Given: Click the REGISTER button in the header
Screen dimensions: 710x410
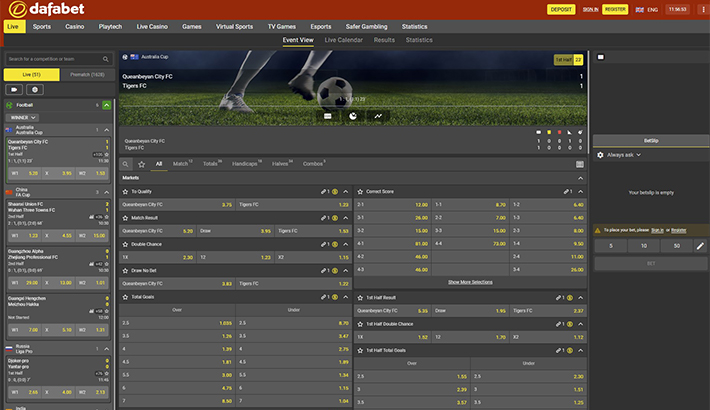Looking at the screenshot, I should 615,10.
